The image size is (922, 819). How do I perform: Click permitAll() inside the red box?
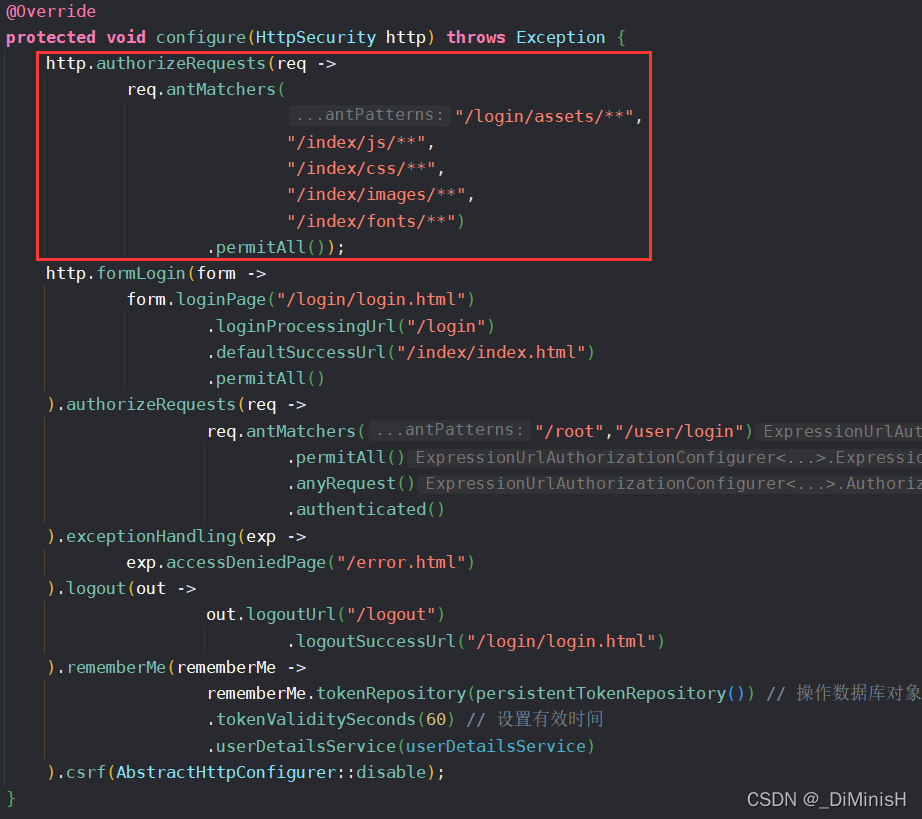pyautogui.click(x=270, y=248)
